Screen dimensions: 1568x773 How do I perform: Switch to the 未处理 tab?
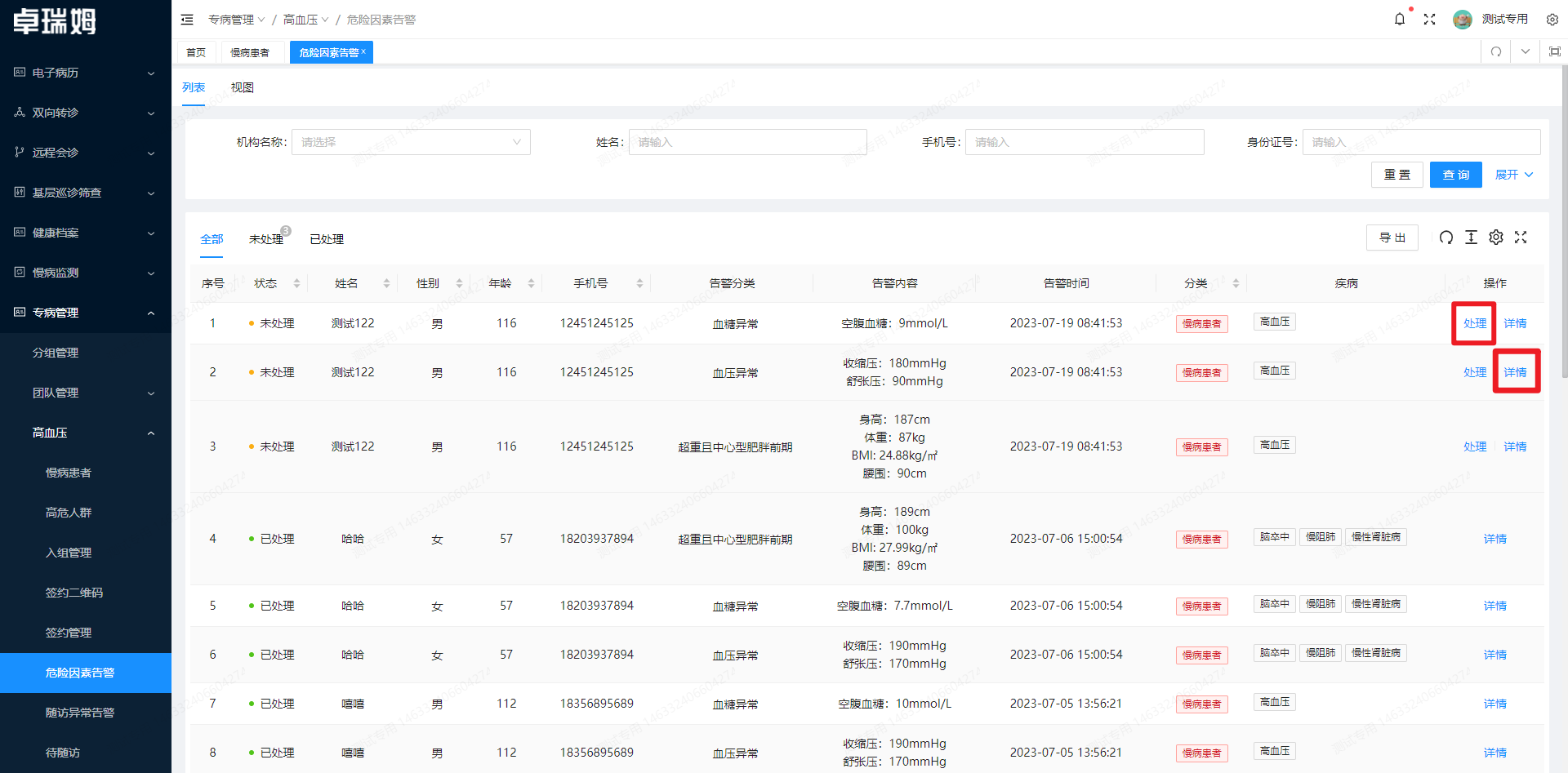[265, 239]
